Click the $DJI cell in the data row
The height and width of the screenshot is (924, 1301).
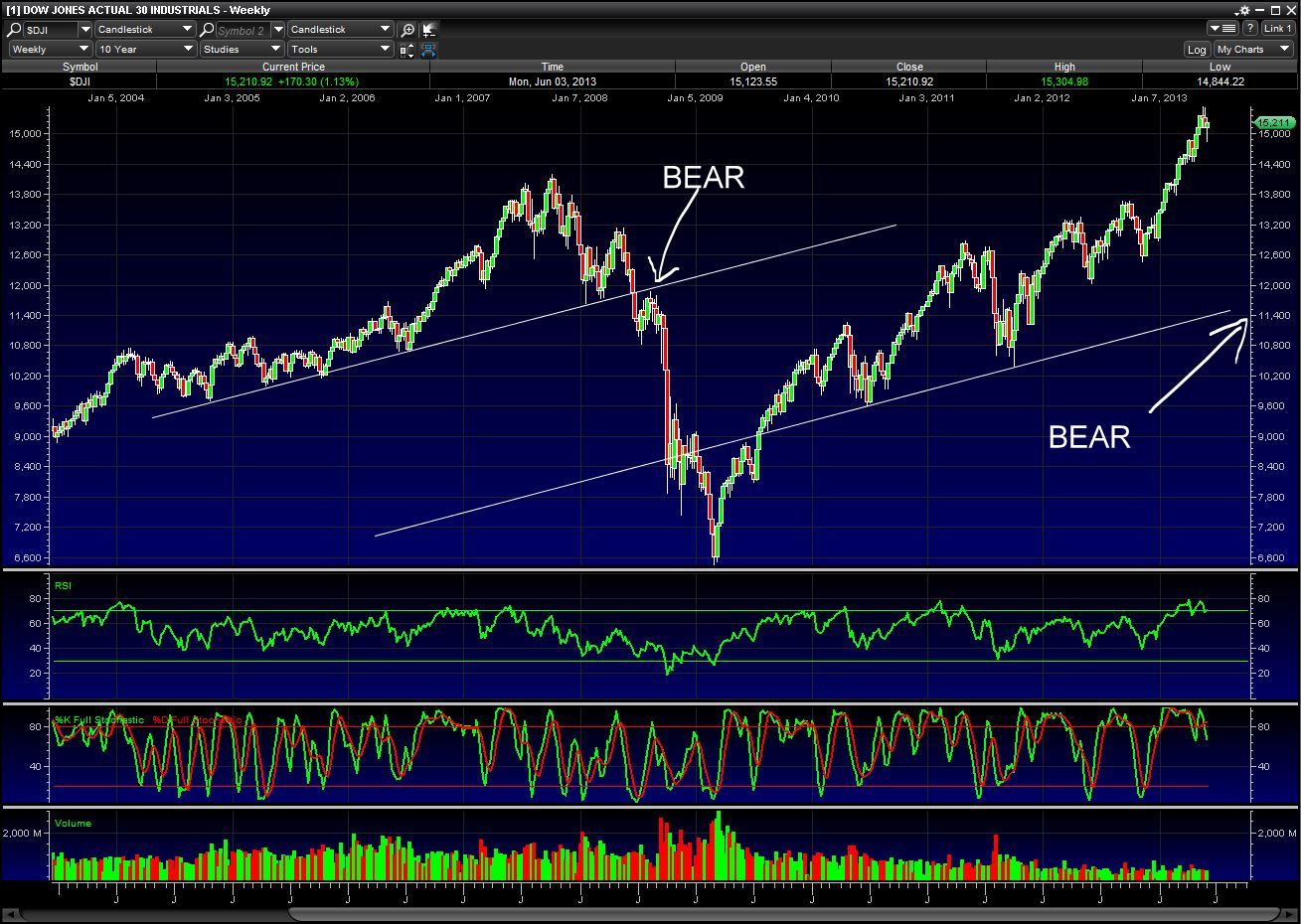click(x=80, y=81)
